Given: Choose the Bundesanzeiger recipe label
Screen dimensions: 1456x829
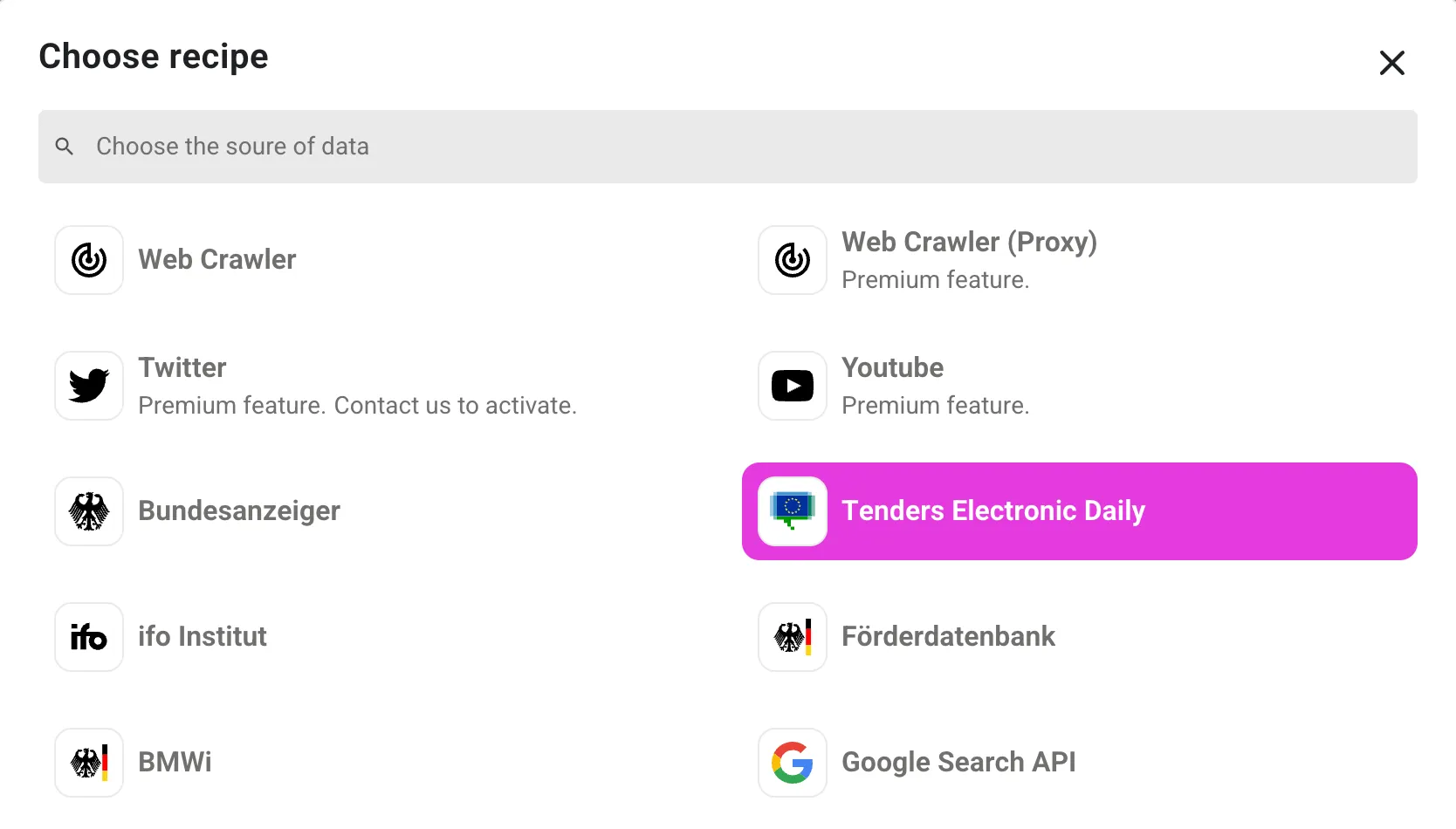Looking at the screenshot, I should (239, 511).
